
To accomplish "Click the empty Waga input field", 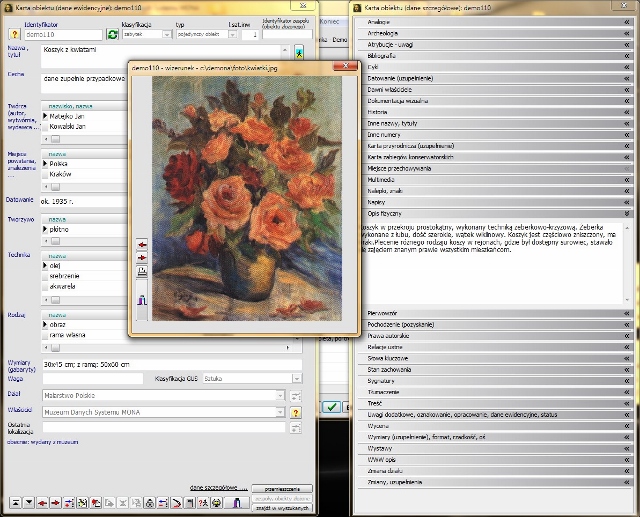I will point(93,379).
